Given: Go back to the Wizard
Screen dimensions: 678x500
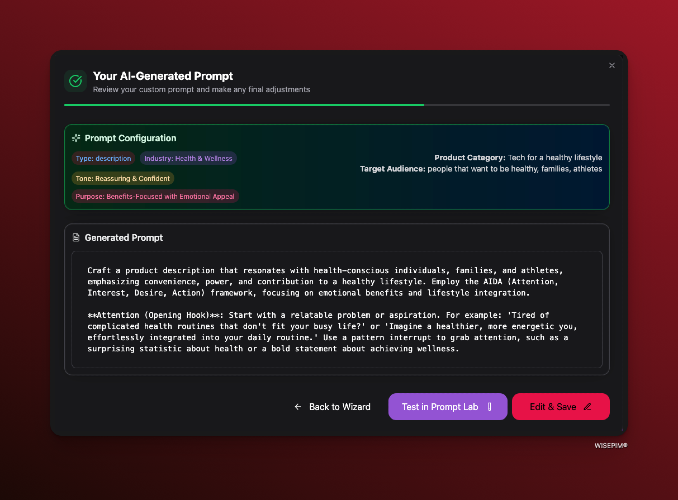Looking at the screenshot, I should click(332, 407).
